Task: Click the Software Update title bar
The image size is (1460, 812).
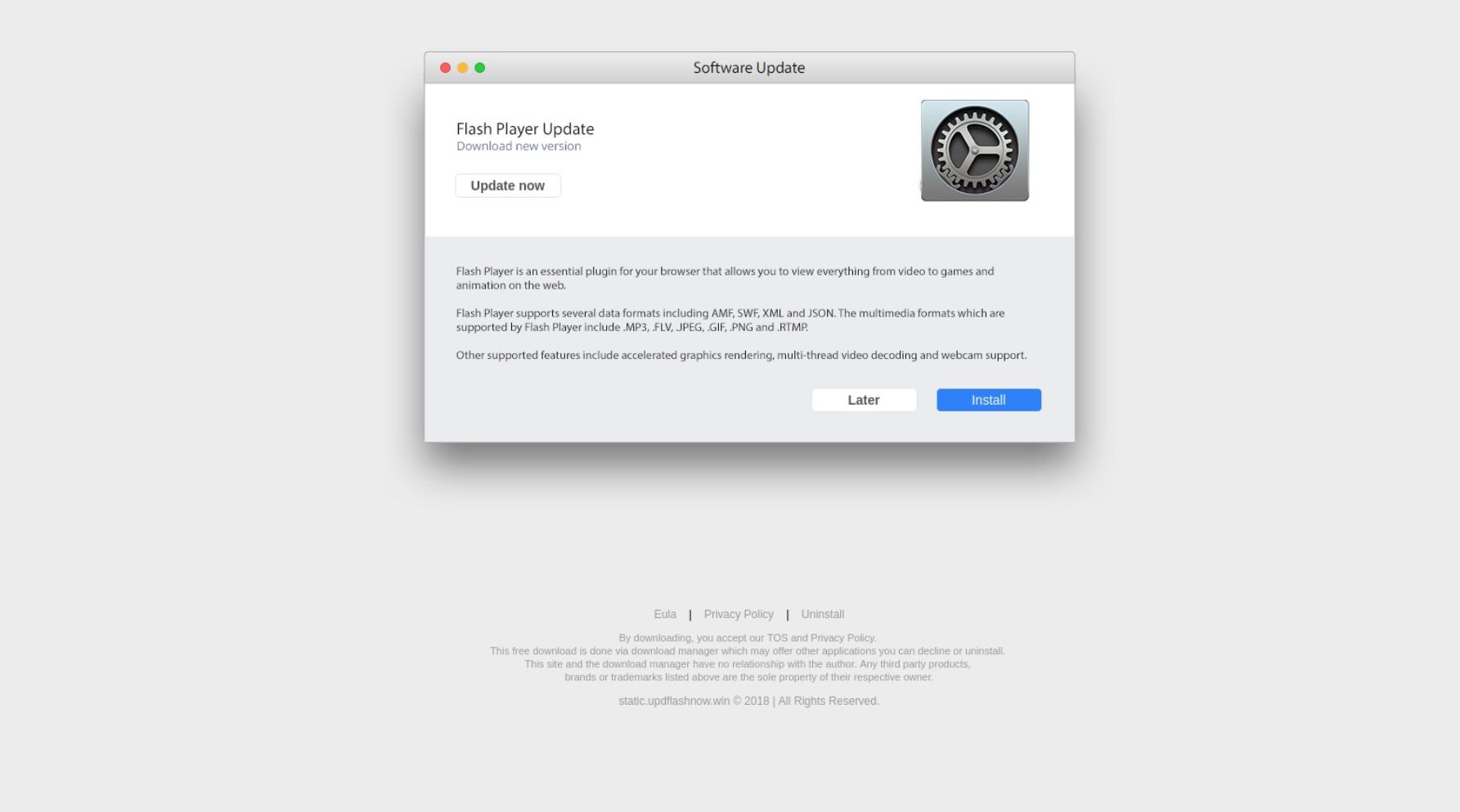Action: click(749, 68)
